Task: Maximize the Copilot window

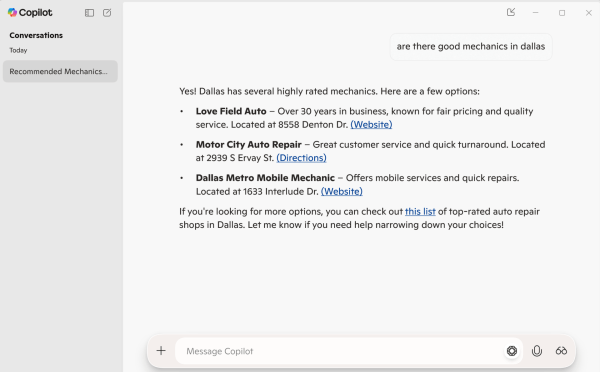Action: tap(562, 13)
